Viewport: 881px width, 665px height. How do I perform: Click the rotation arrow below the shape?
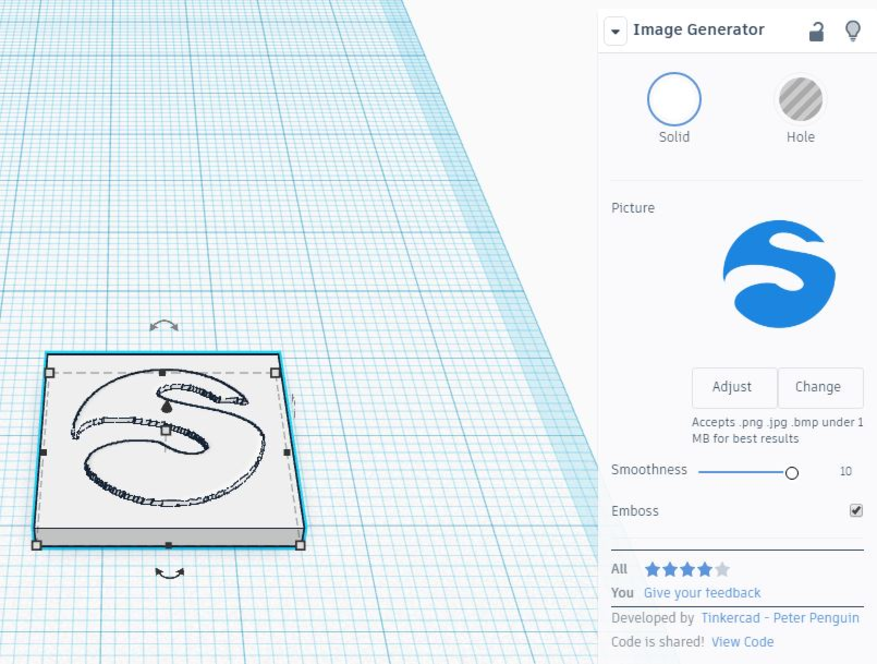click(169, 573)
